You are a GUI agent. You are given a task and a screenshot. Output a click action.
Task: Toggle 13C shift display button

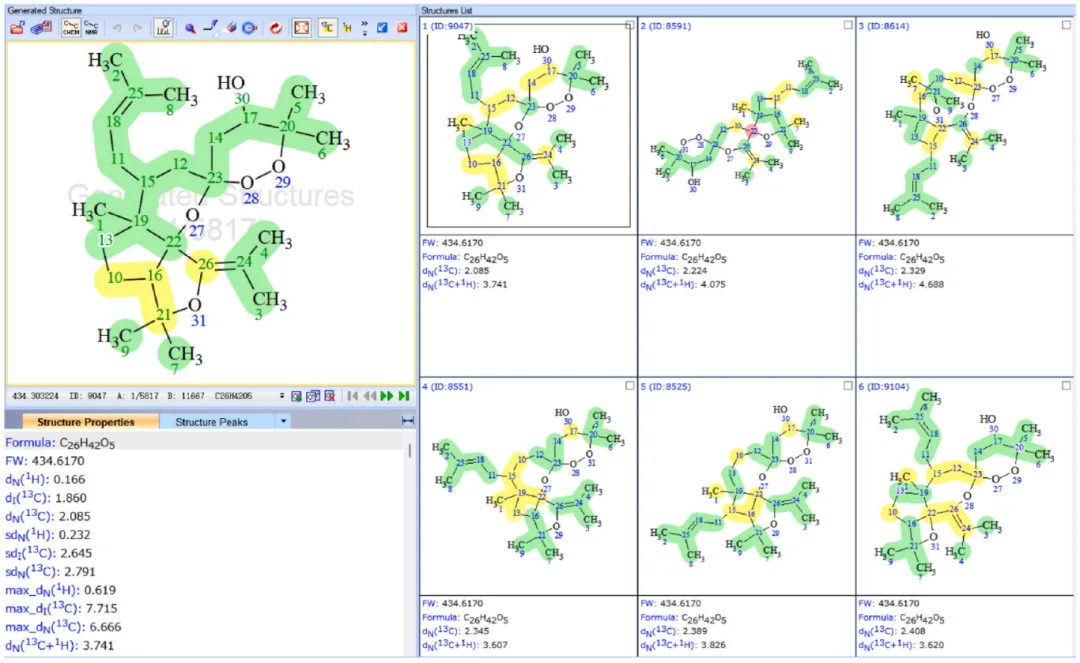[328, 28]
